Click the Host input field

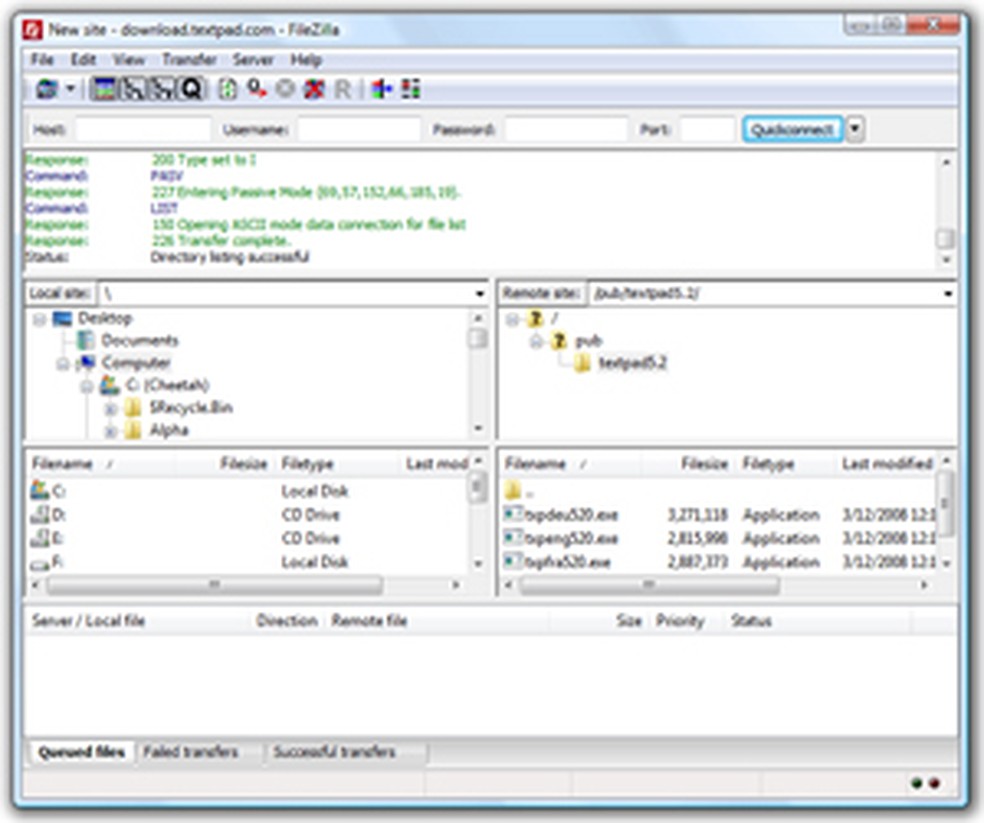coord(140,128)
